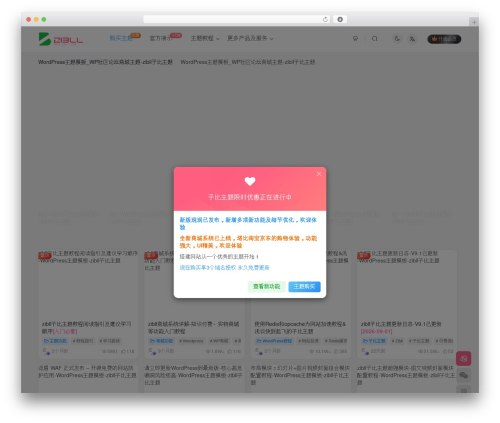
Task: Click the popup title 子比主题限时优惠正在进行中
Action: click(250, 197)
